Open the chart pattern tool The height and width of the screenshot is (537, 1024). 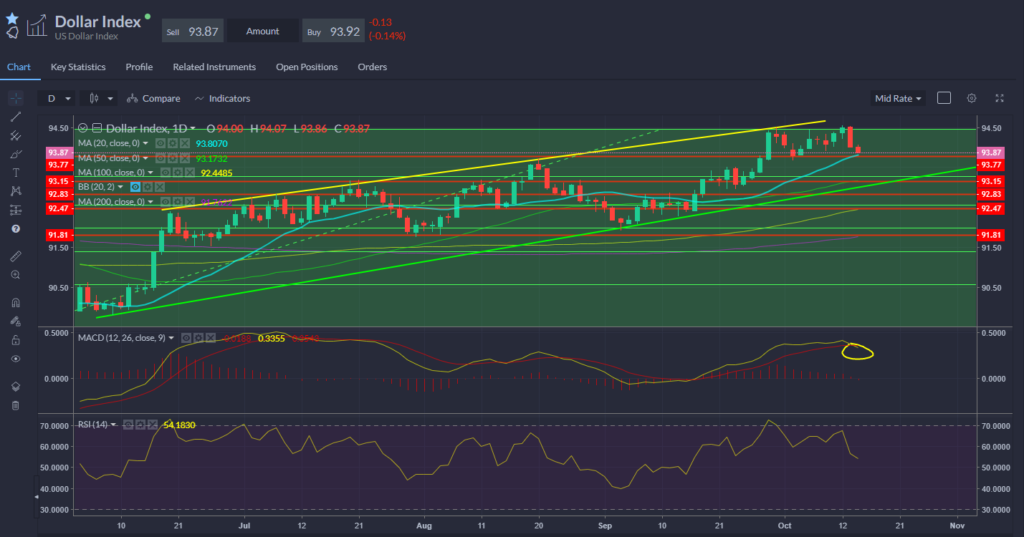click(16, 191)
